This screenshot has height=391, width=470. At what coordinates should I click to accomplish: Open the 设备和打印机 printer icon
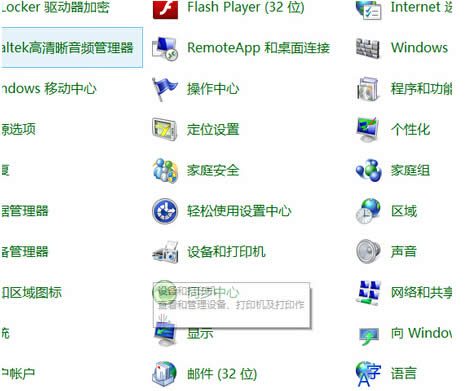point(165,252)
